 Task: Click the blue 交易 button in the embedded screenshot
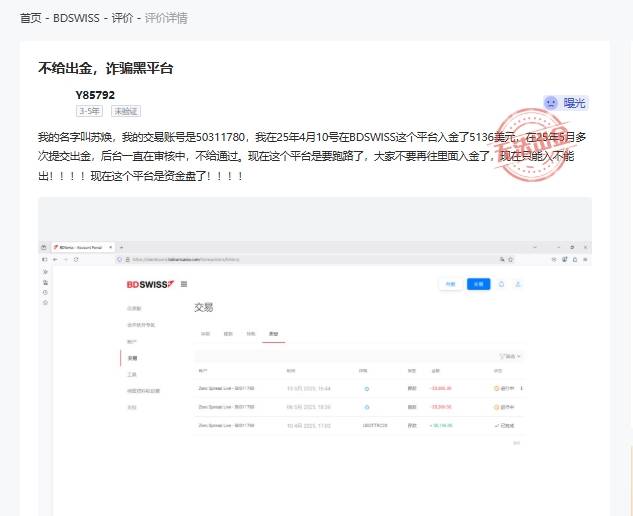478,284
